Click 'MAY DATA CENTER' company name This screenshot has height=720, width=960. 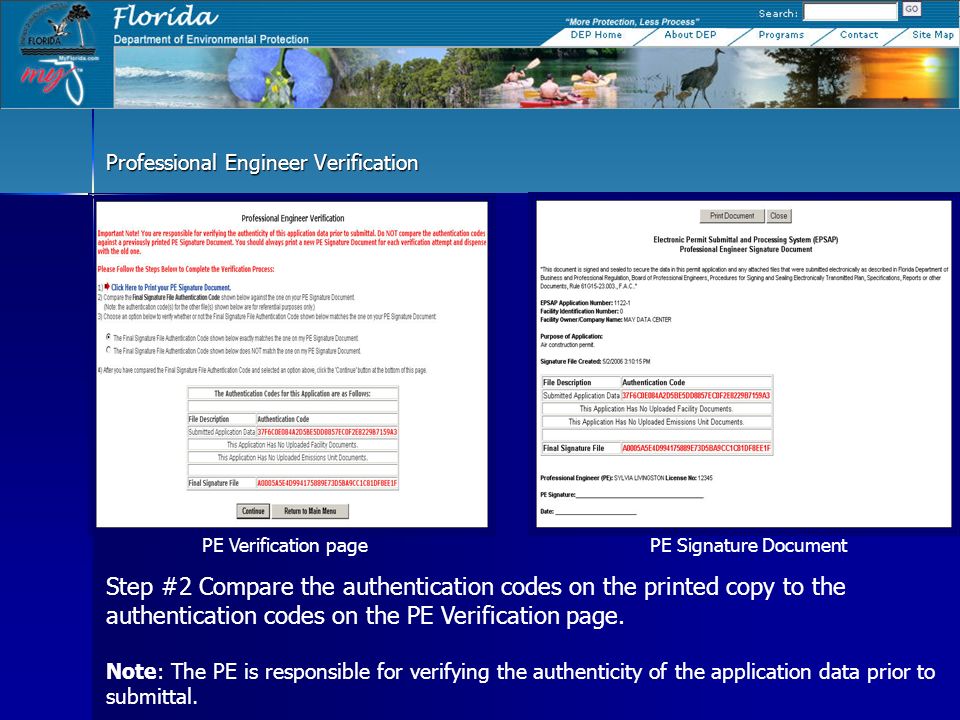tap(647, 319)
